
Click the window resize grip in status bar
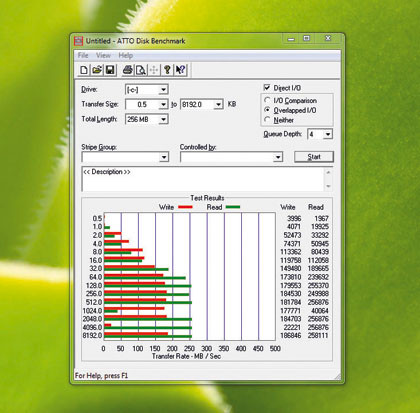337,376
